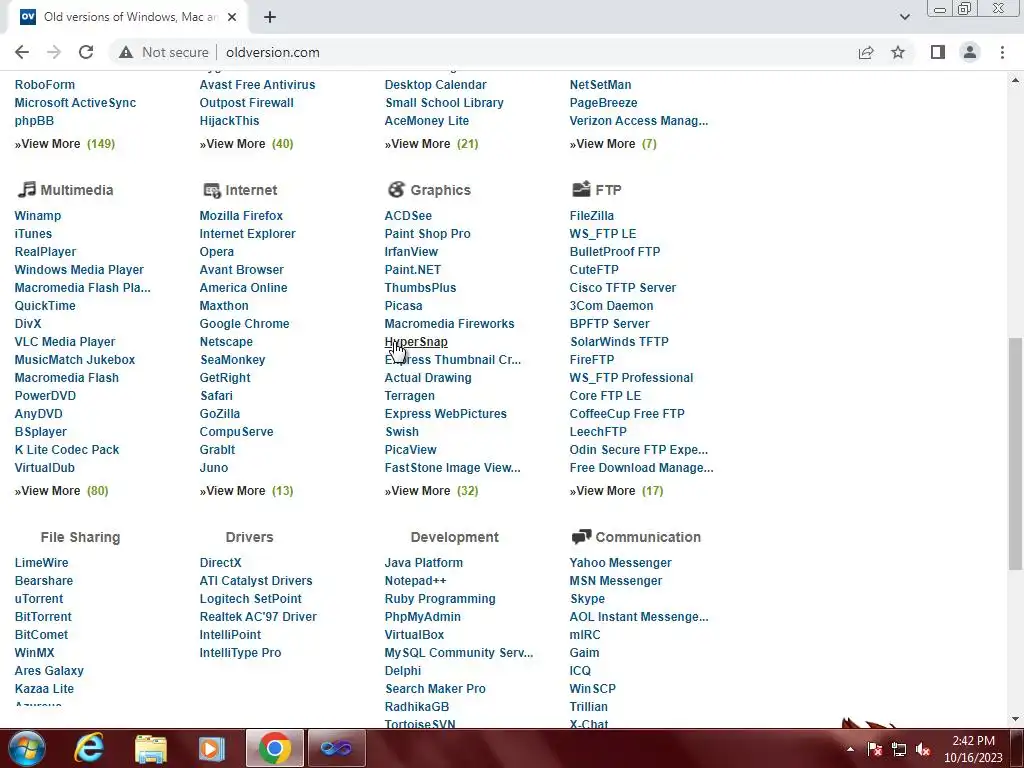Open the DirectX link
The height and width of the screenshot is (768, 1024).
click(220, 563)
